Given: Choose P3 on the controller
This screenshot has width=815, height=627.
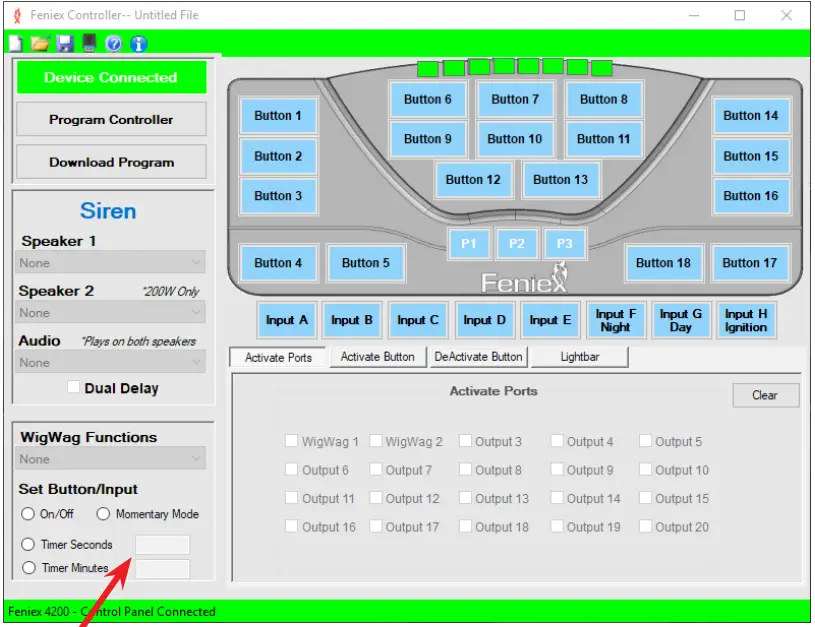Looking at the screenshot, I should 564,243.
